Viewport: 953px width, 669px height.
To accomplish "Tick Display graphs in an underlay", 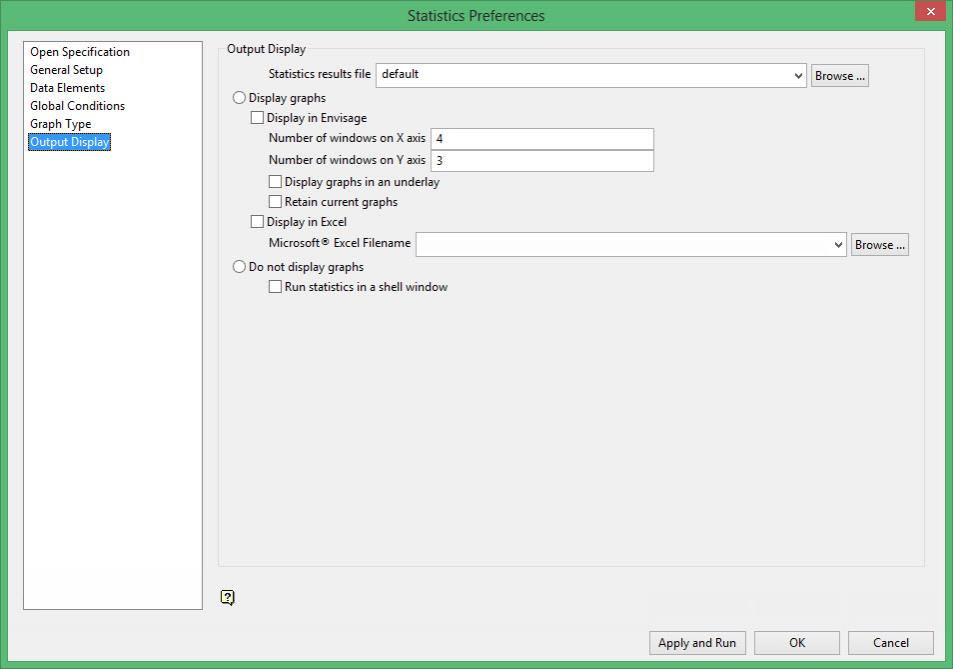I will [275, 182].
